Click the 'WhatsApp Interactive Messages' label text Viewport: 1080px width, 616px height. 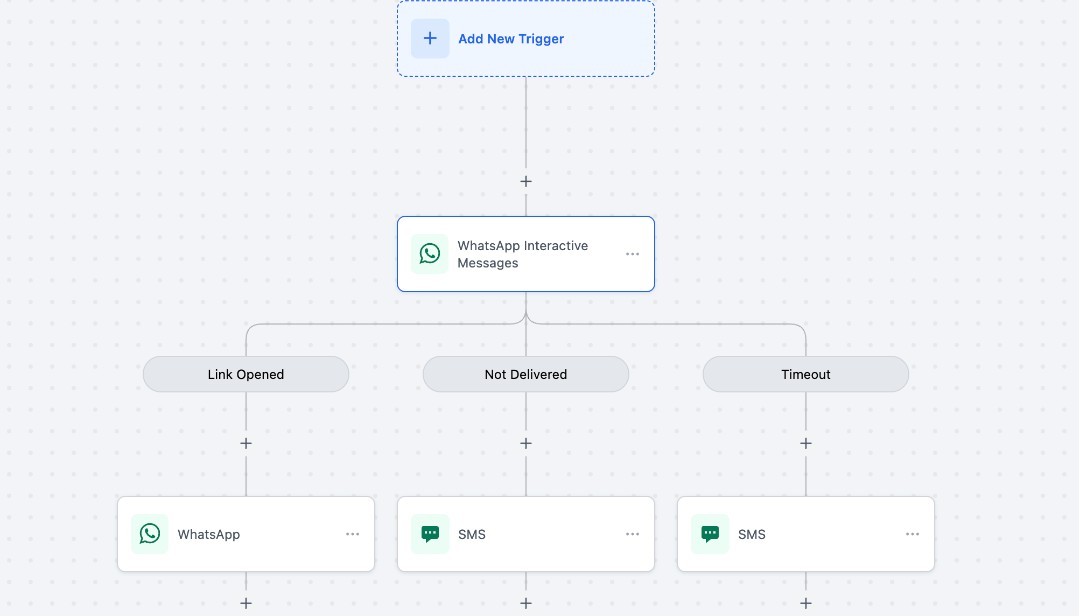pyautogui.click(x=523, y=254)
